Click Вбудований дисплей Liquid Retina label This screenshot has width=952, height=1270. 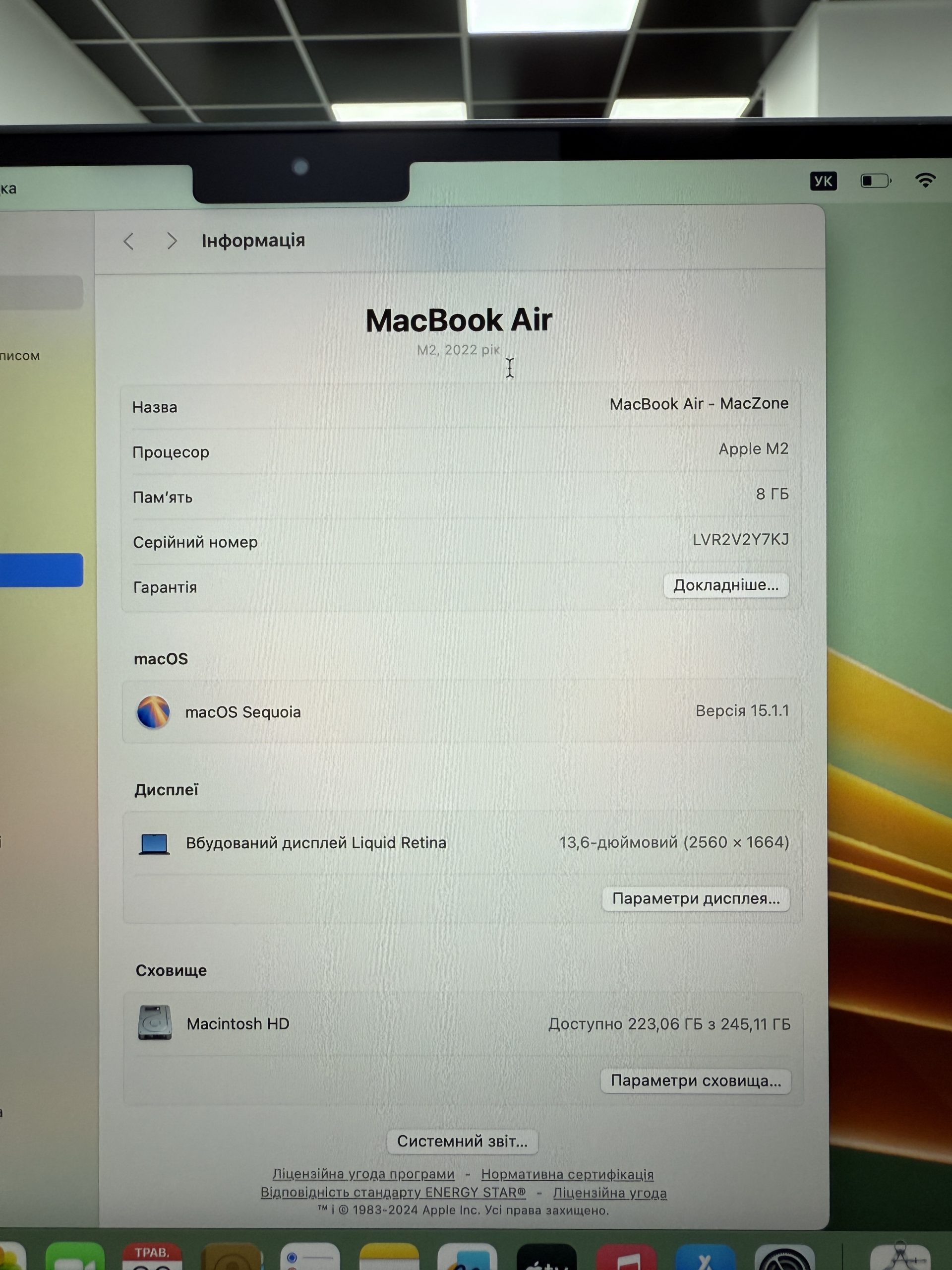(316, 843)
